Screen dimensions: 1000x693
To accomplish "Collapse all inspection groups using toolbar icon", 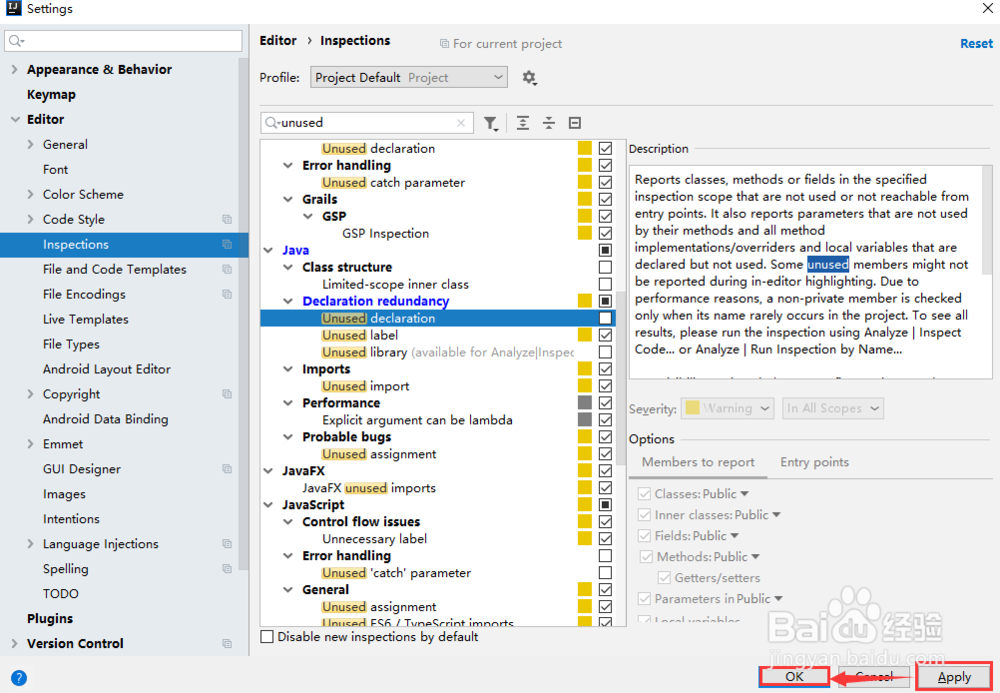I will [548, 122].
